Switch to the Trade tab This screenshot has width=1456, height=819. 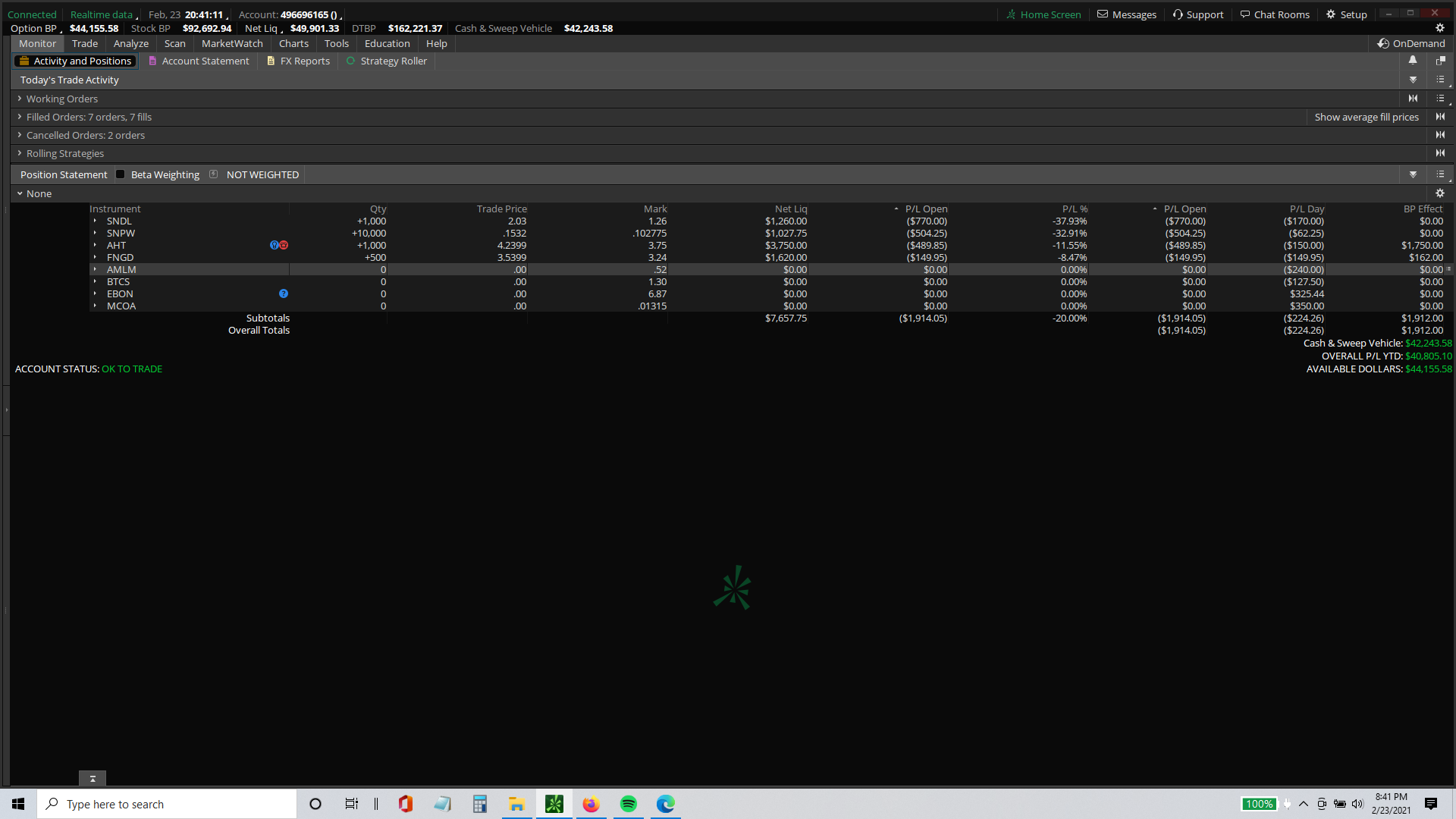point(85,44)
